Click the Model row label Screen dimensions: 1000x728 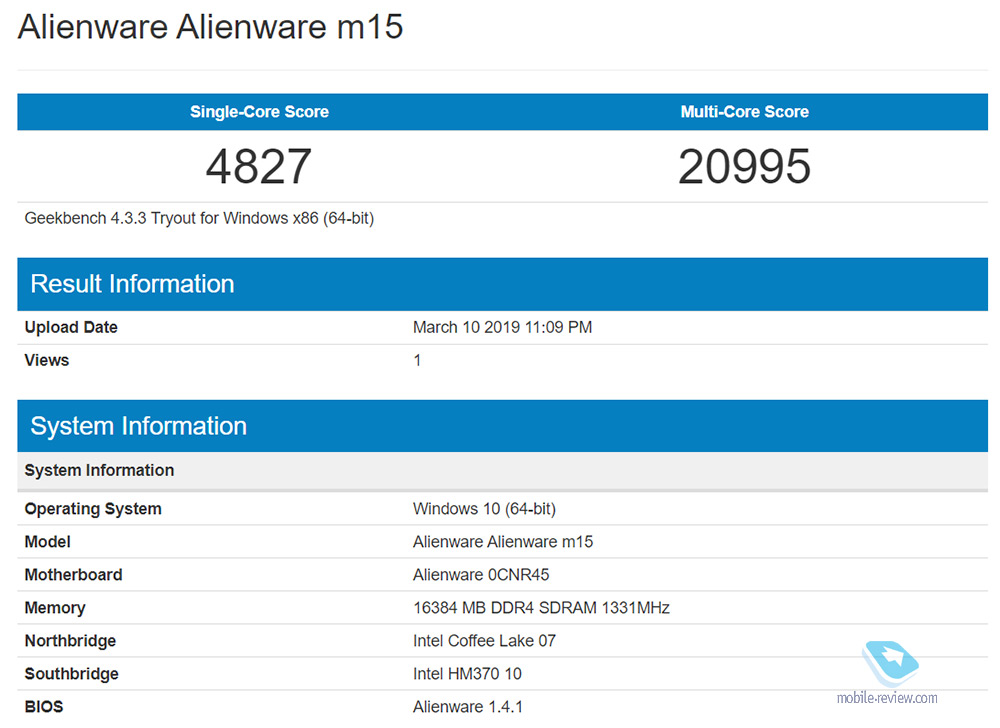pyautogui.click(x=48, y=542)
